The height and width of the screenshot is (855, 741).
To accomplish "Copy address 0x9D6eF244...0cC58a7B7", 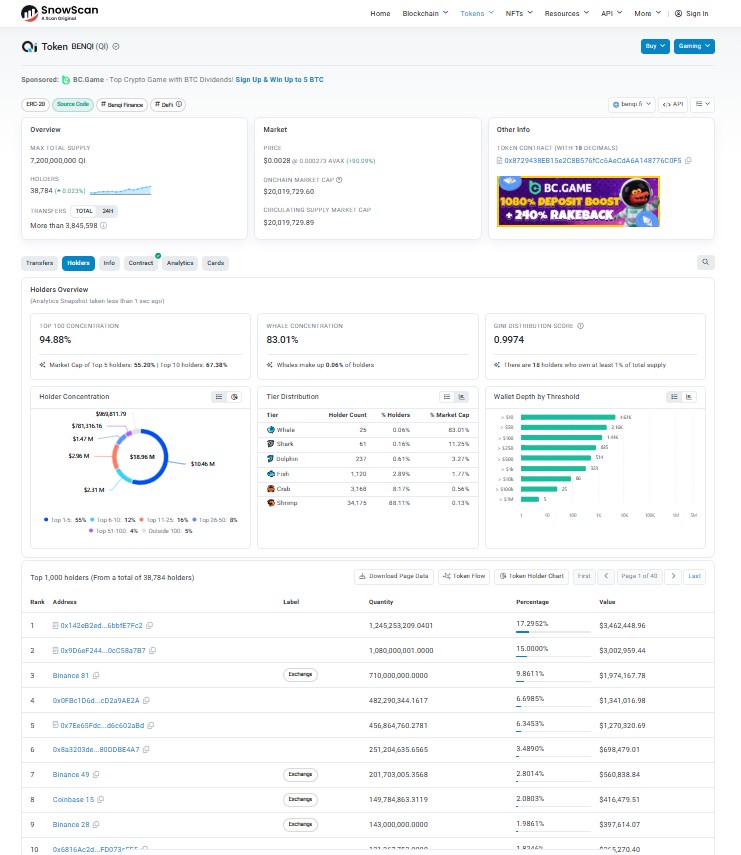I will [153, 651].
